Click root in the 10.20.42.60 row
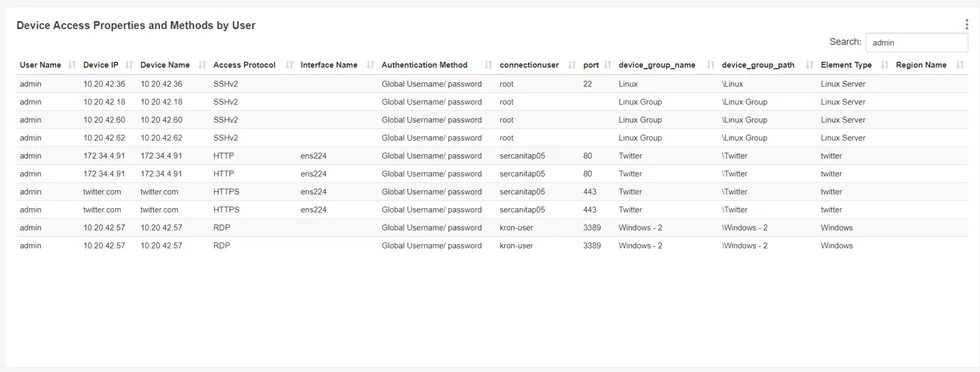 (507, 120)
